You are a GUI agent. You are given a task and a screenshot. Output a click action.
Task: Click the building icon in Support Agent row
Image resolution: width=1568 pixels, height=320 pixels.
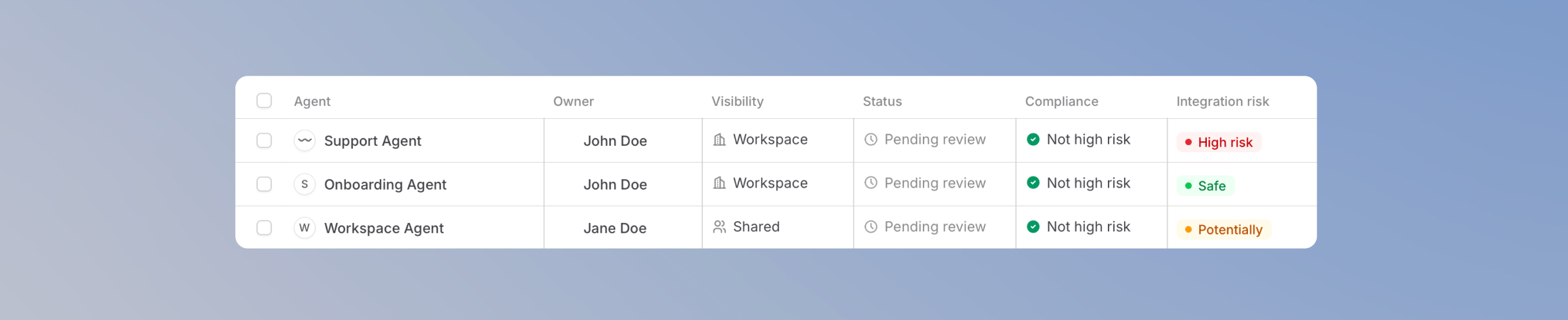click(x=720, y=139)
